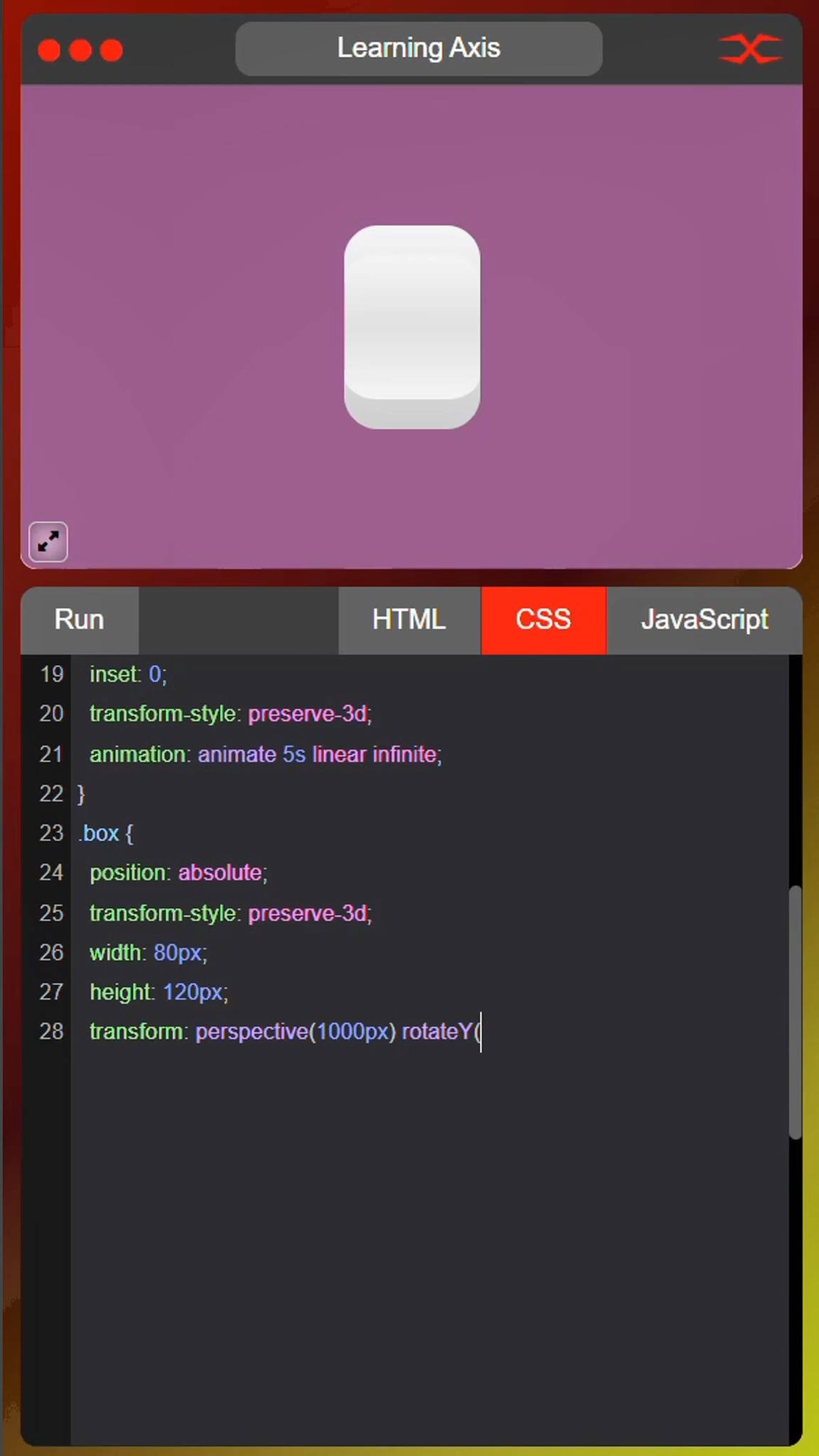
Task: Select the CSS tab
Action: coord(544,620)
